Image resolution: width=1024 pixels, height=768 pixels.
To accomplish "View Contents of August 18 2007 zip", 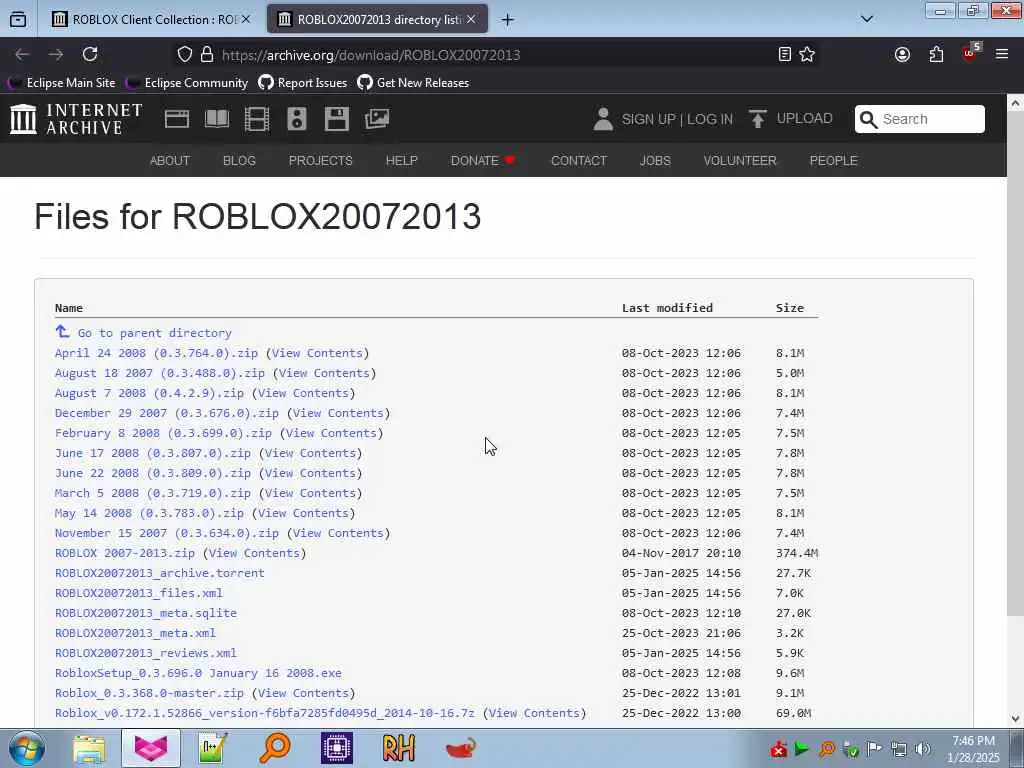I will 324,373.
